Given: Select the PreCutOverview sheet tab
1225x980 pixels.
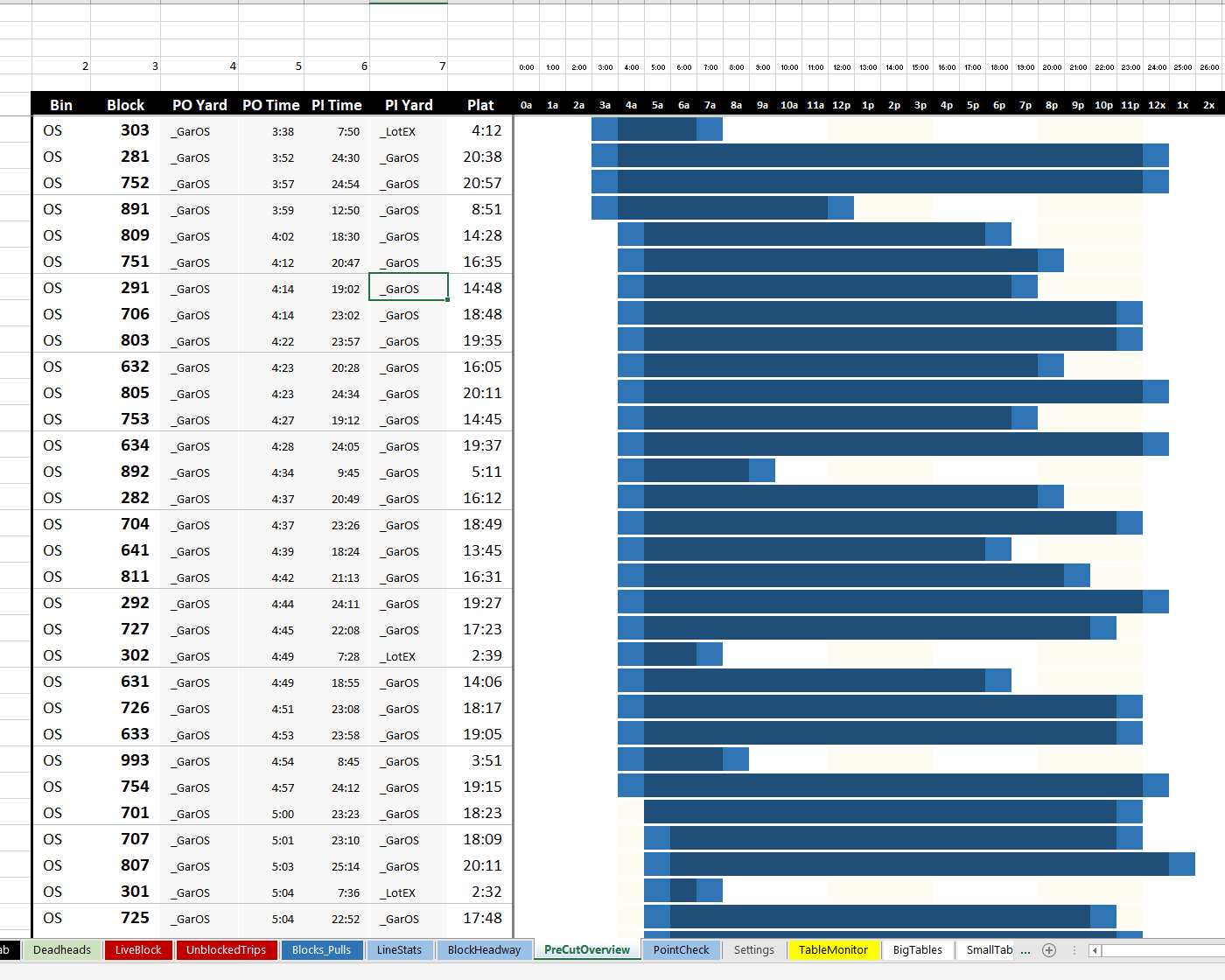Looking at the screenshot, I should [x=587, y=950].
